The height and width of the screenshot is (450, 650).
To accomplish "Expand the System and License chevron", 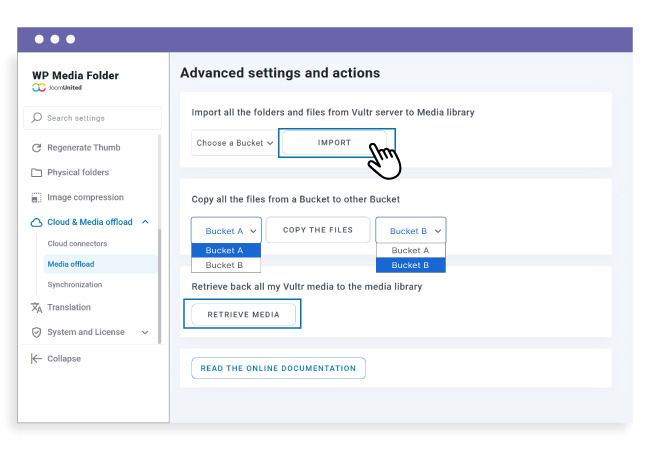I will pyautogui.click(x=145, y=332).
